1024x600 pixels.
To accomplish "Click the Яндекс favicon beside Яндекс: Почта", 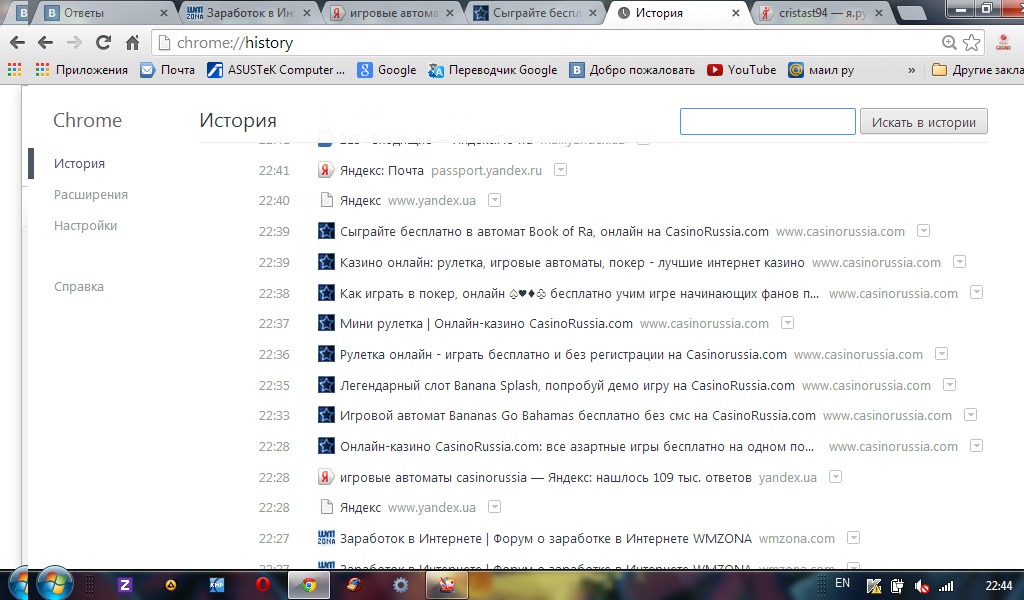I will [x=326, y=170].
